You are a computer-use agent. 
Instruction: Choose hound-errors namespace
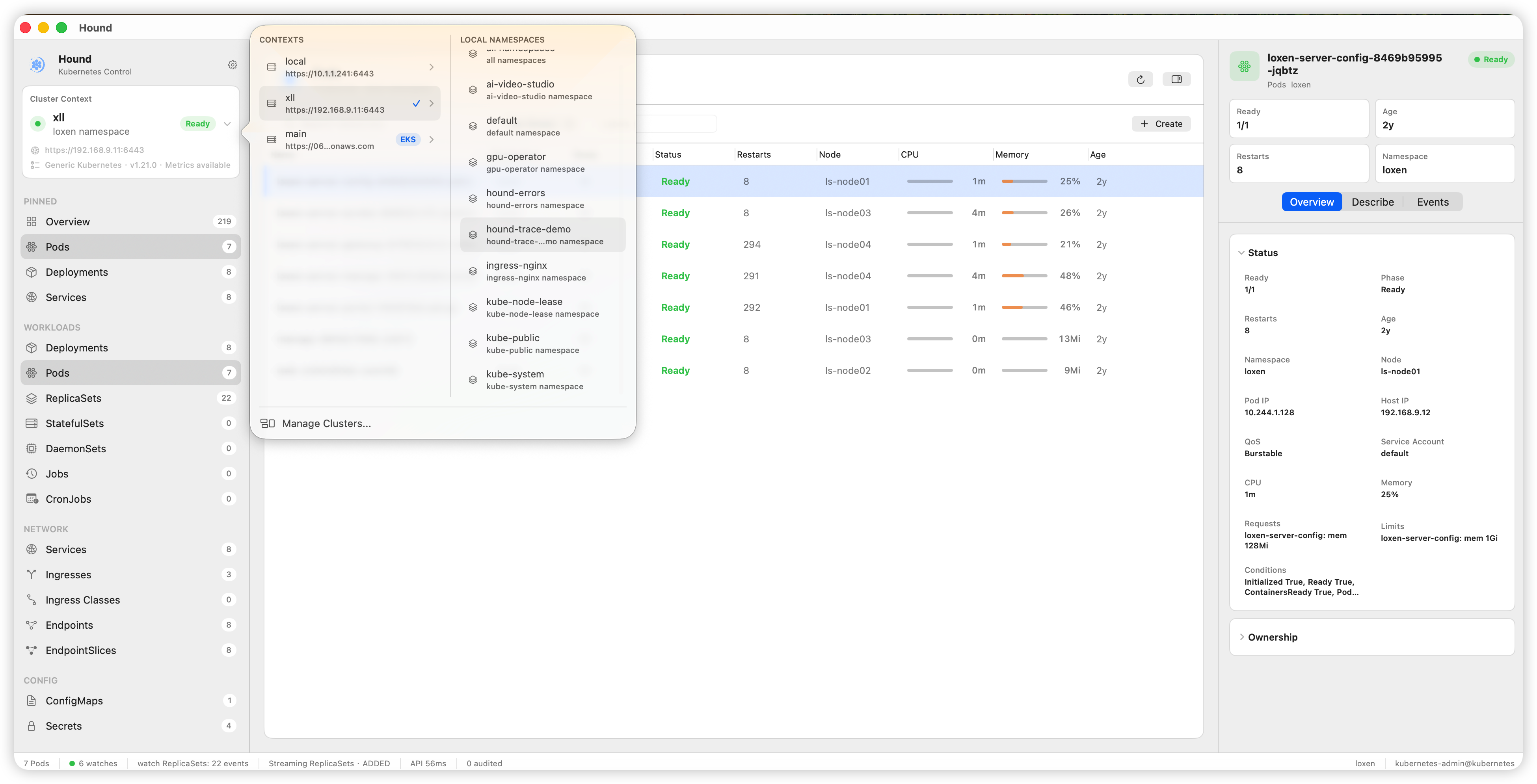pyautogui.click(x=542, y=199)
